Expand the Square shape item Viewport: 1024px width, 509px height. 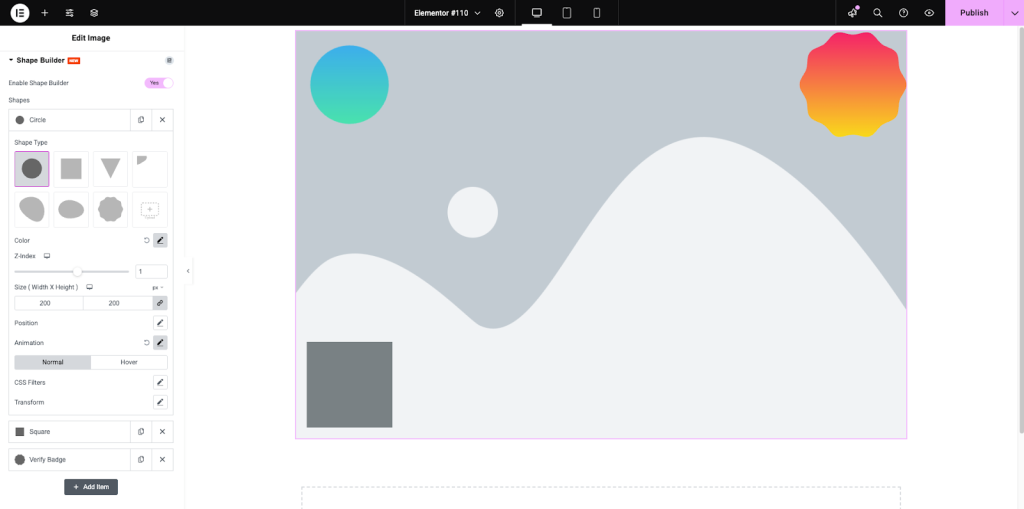[x=70, y=432]
